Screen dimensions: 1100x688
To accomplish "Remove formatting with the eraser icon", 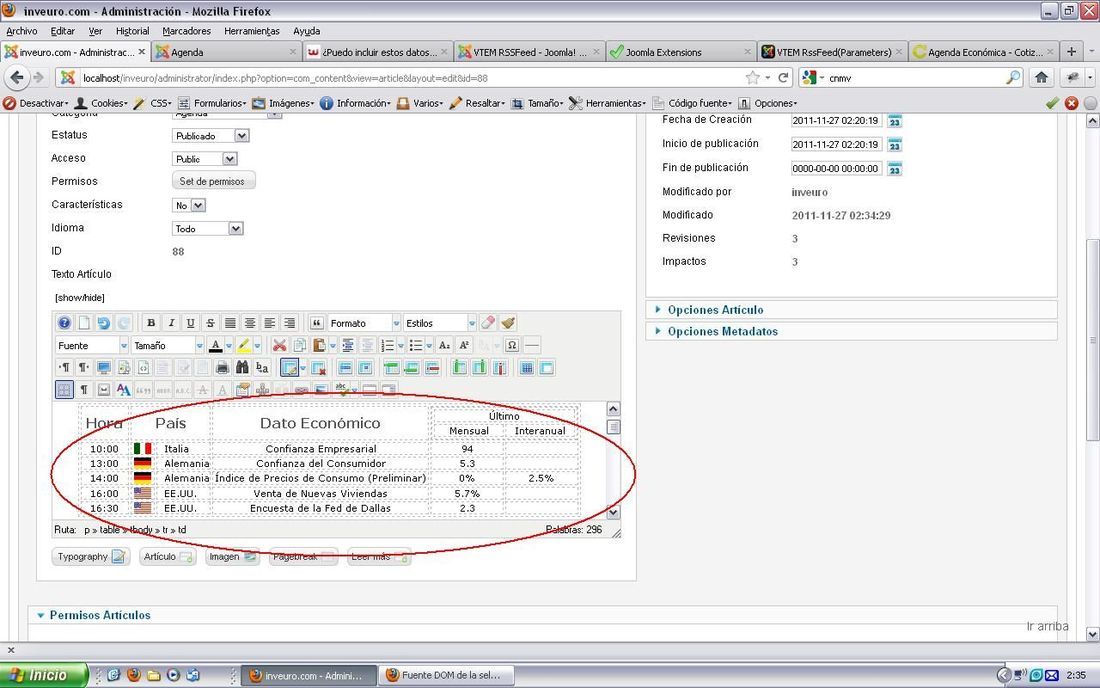I will pos(488,323).
